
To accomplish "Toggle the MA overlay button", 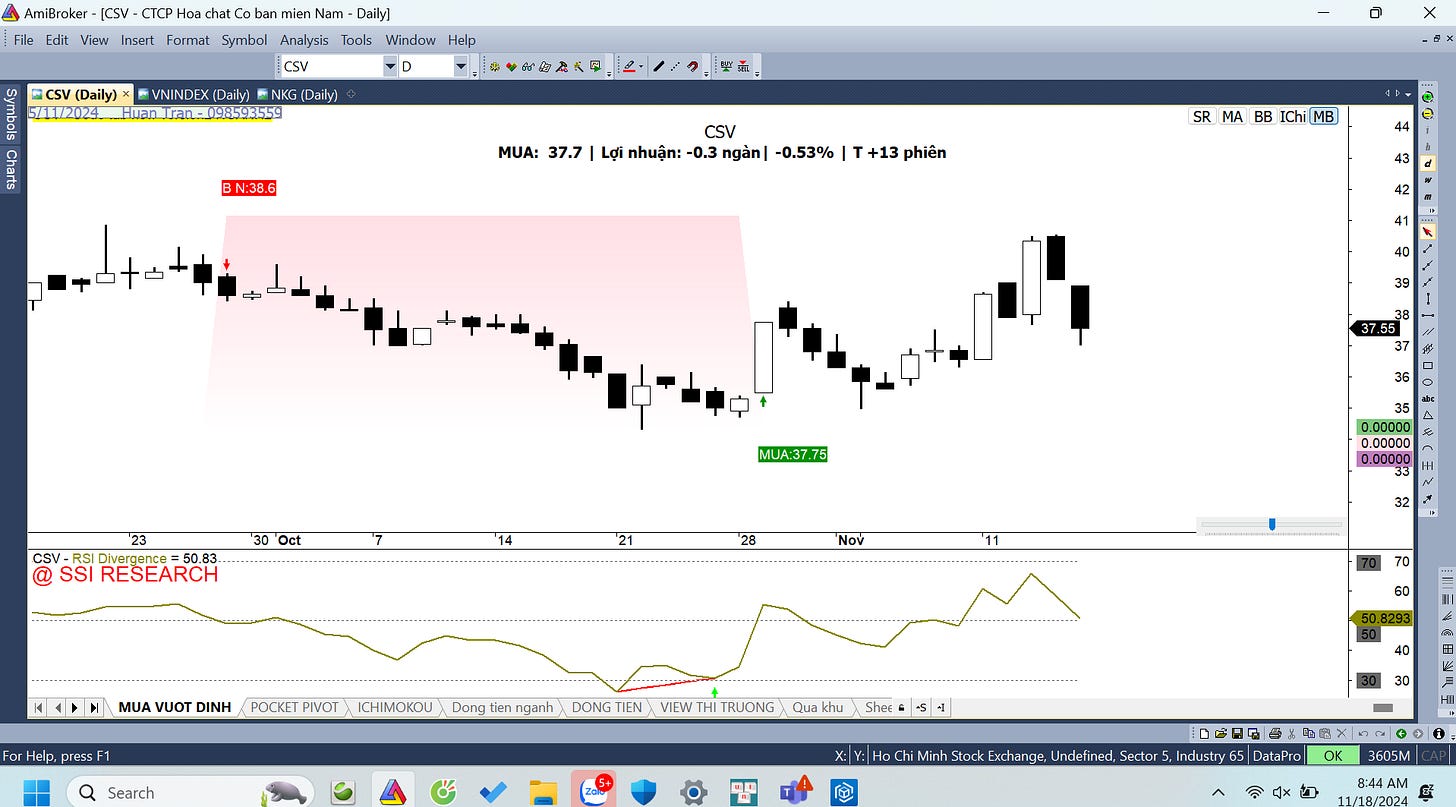I will tap(1232, 116).
